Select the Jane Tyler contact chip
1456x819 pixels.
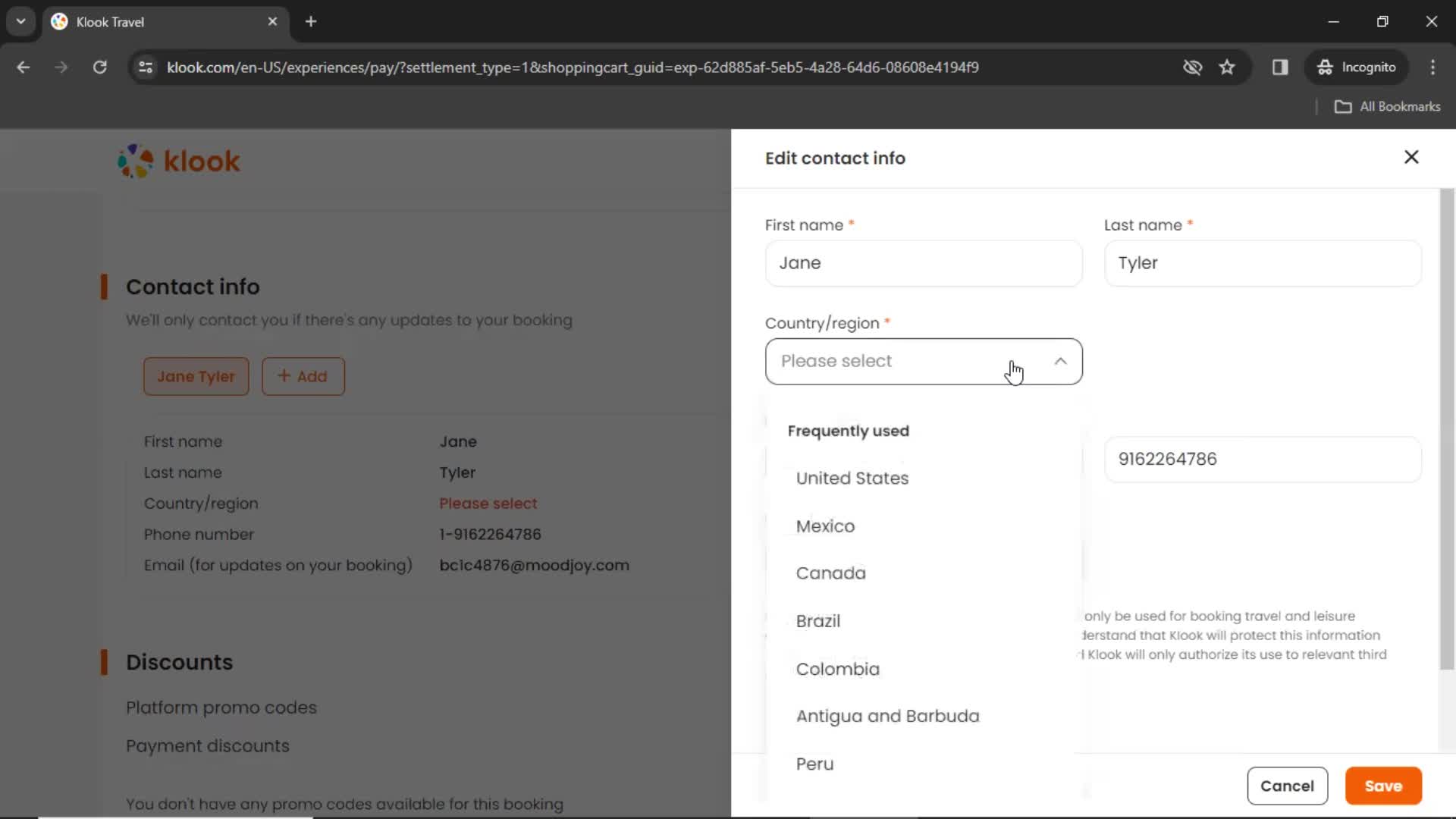[x=196, y=377]
